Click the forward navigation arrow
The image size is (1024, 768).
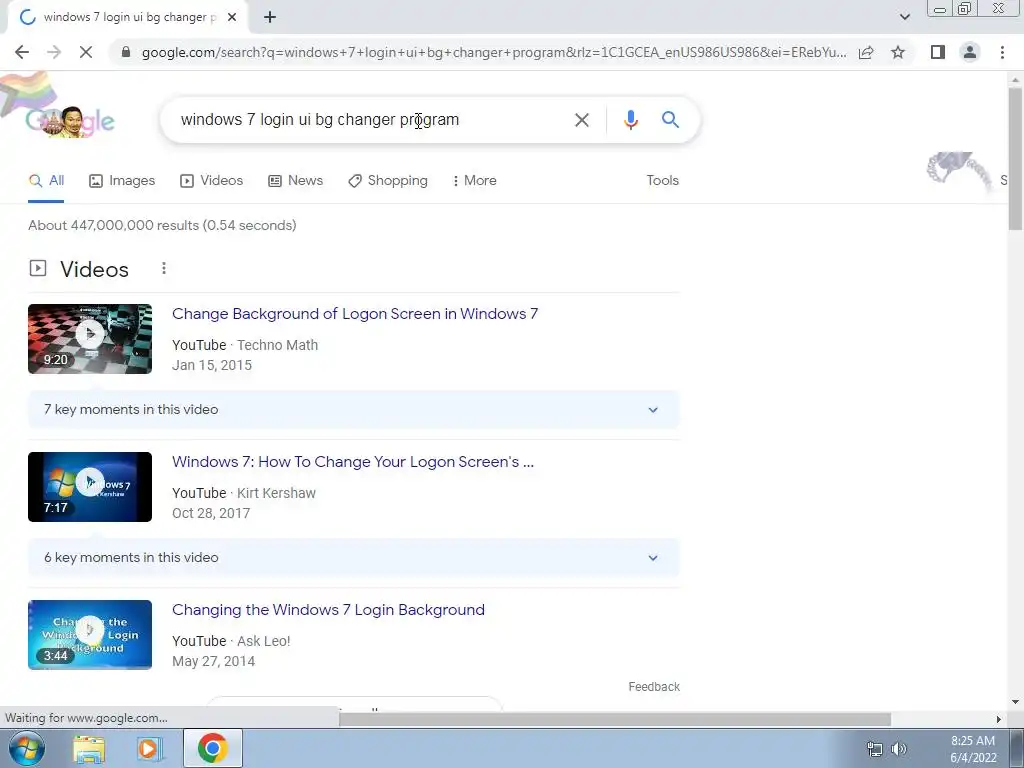click(x=54, y=52)
